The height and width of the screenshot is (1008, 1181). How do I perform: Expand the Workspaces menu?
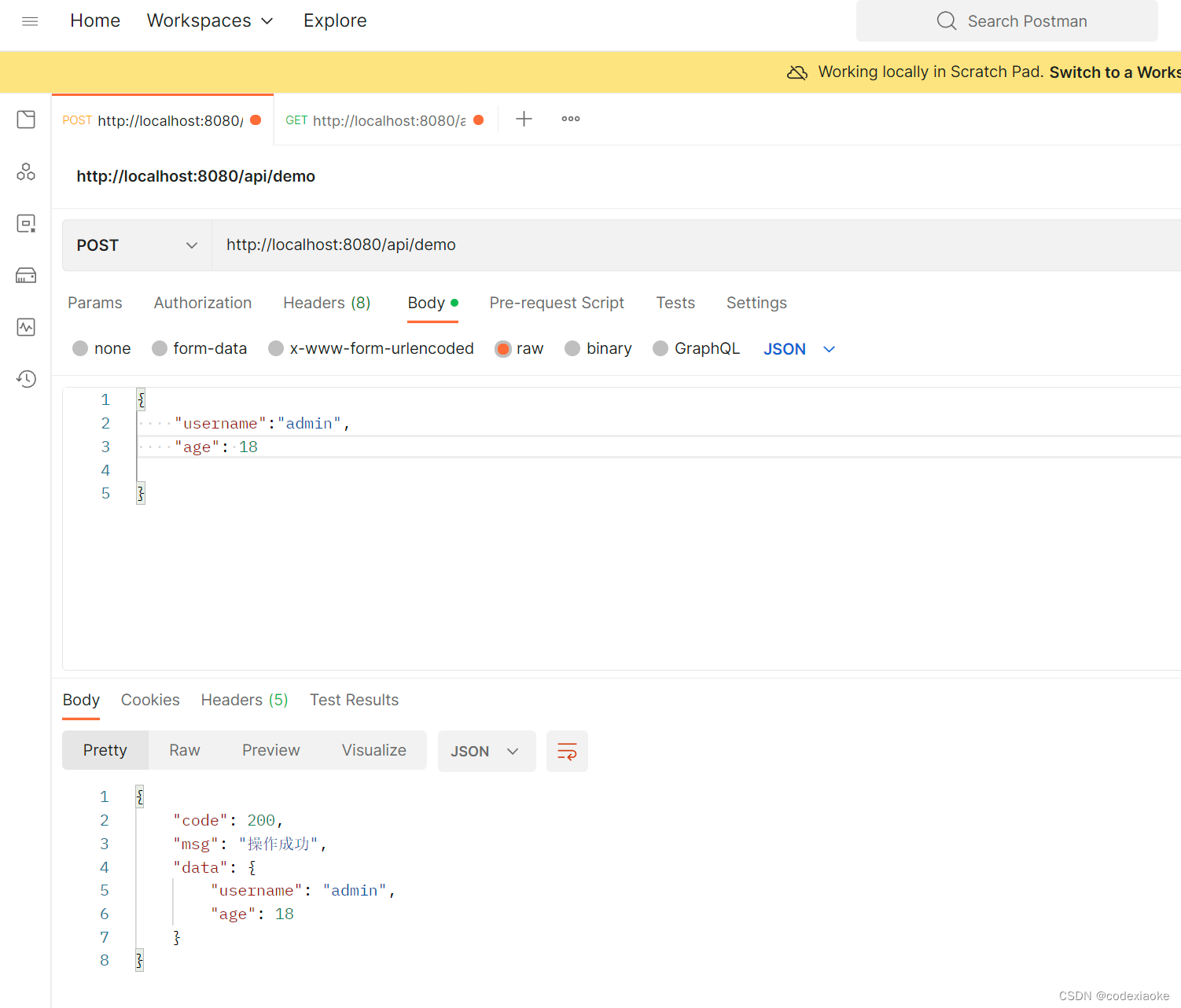210,21
